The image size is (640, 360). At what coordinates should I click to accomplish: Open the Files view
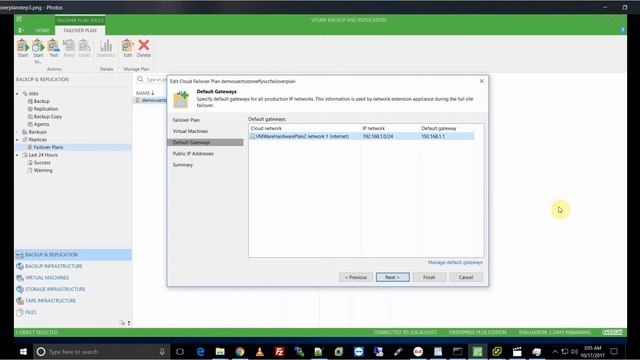[x=73, y=312]
